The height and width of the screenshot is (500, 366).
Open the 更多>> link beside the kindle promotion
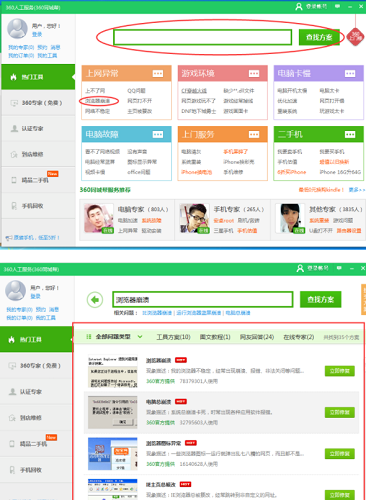[x=357, y=190]
